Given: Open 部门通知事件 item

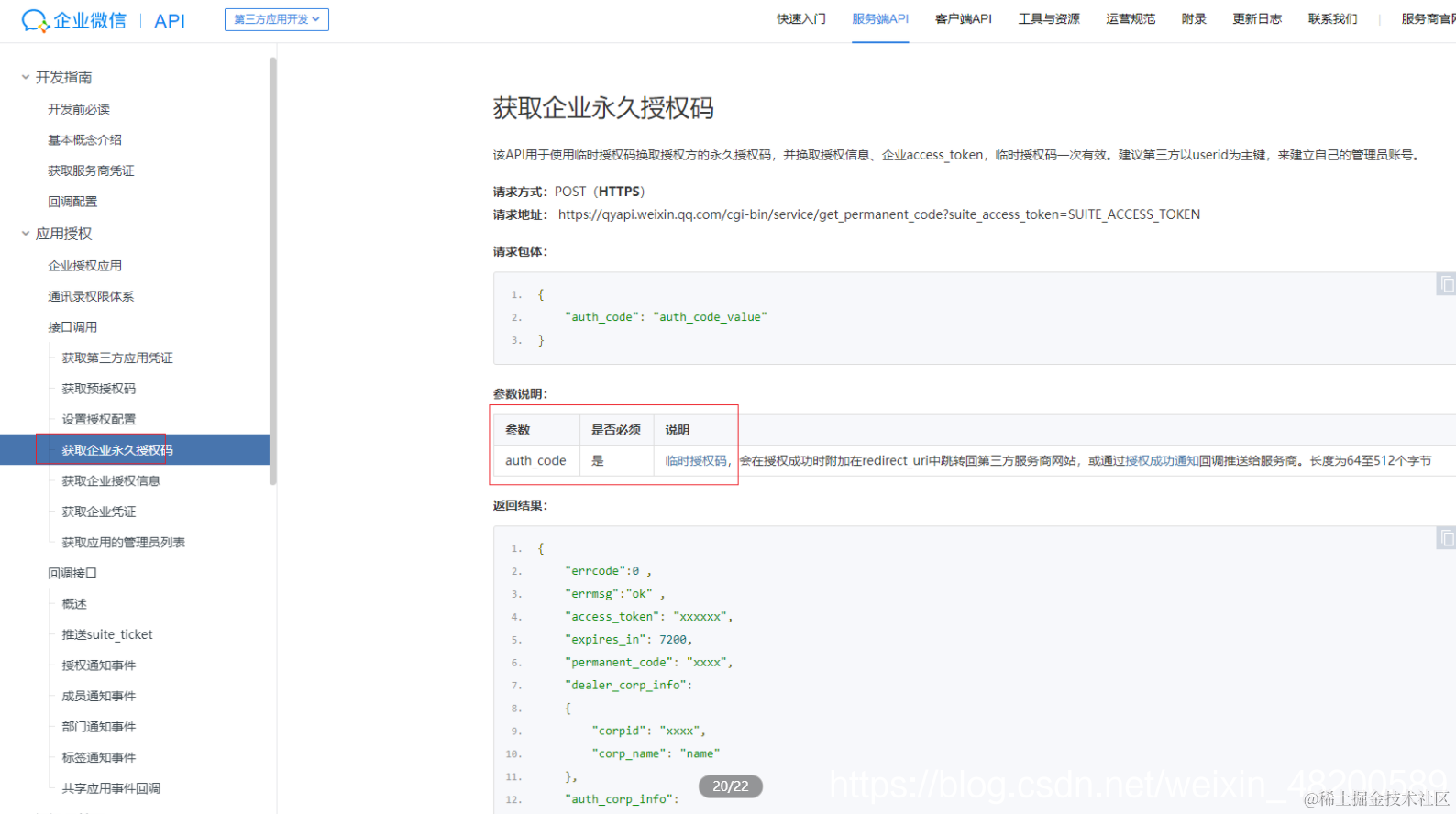Looking at the screenshot, I should click(98, 727).
